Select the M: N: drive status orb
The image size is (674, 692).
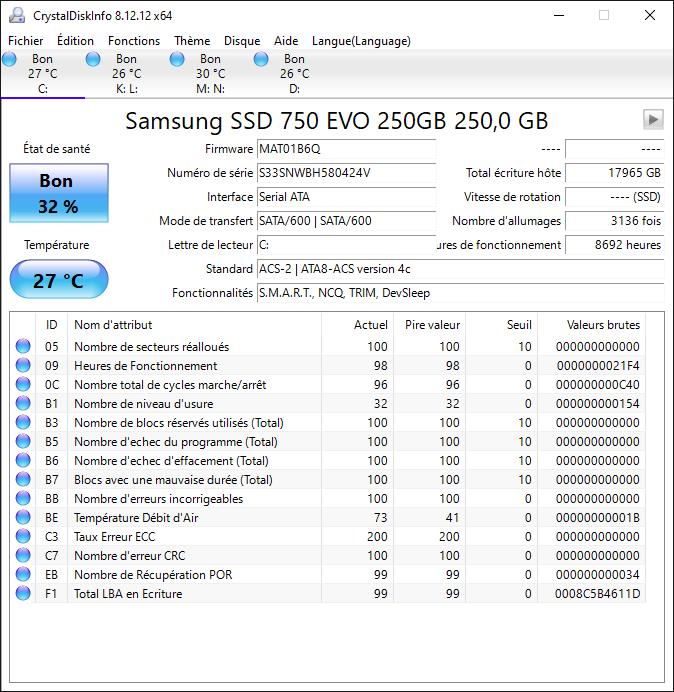point(178,60)
